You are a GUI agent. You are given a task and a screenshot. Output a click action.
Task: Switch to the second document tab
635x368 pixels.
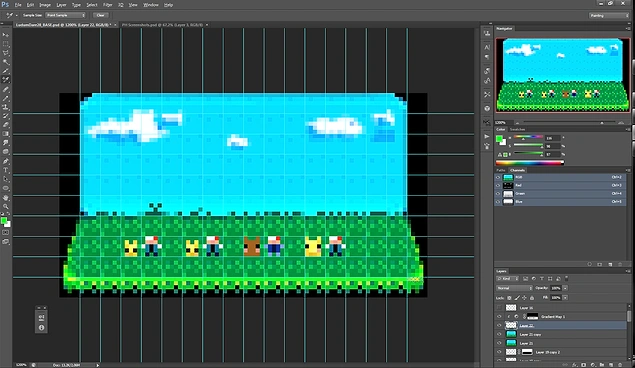(162, 25)
